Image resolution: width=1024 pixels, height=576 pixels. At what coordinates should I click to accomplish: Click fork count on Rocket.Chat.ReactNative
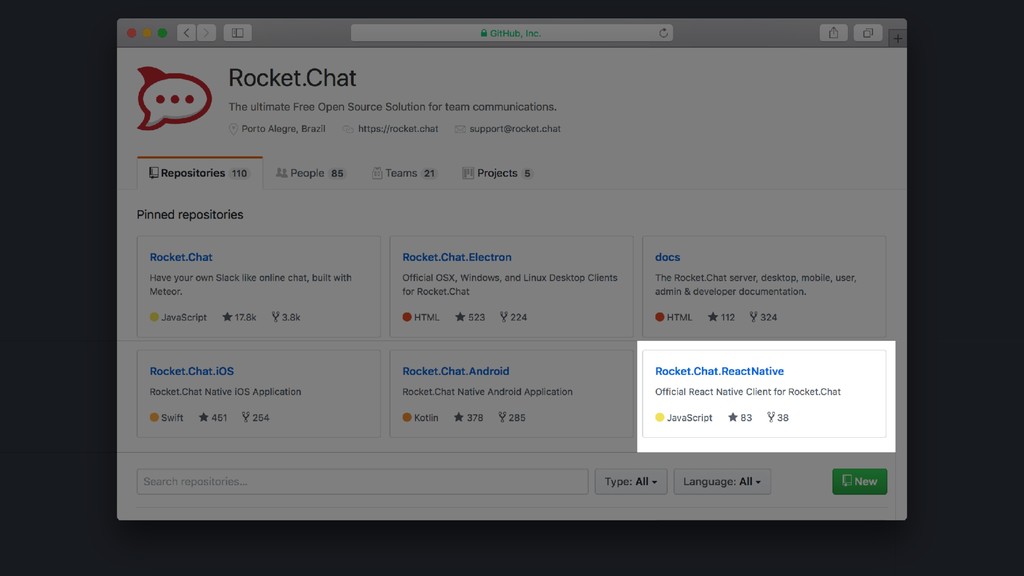(778, 417)
